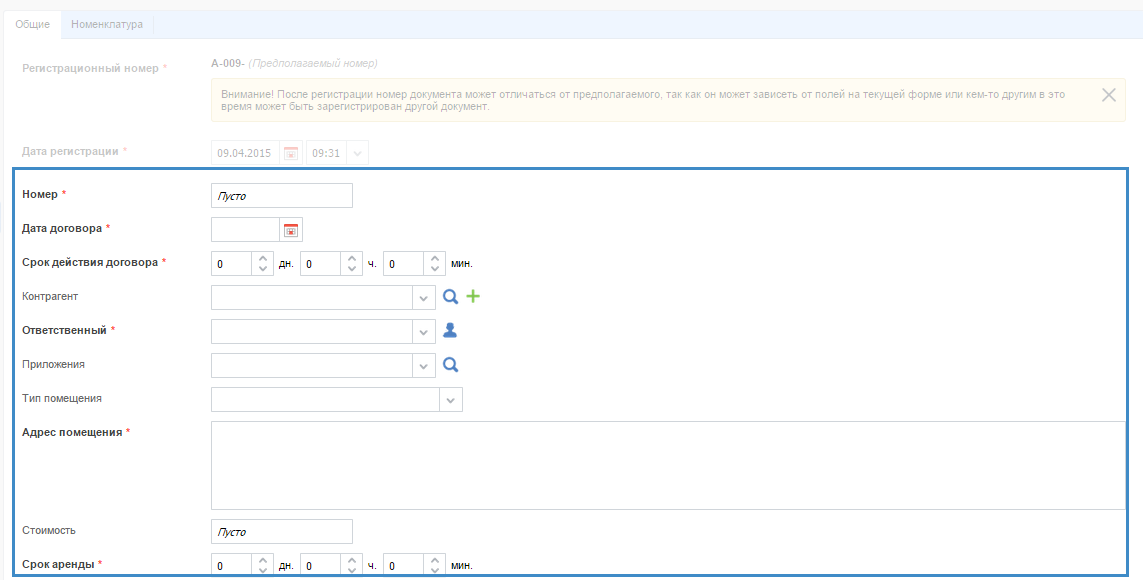
Task: Open registration time 09:31 dropdown
Action: click(x=358, y=154)
